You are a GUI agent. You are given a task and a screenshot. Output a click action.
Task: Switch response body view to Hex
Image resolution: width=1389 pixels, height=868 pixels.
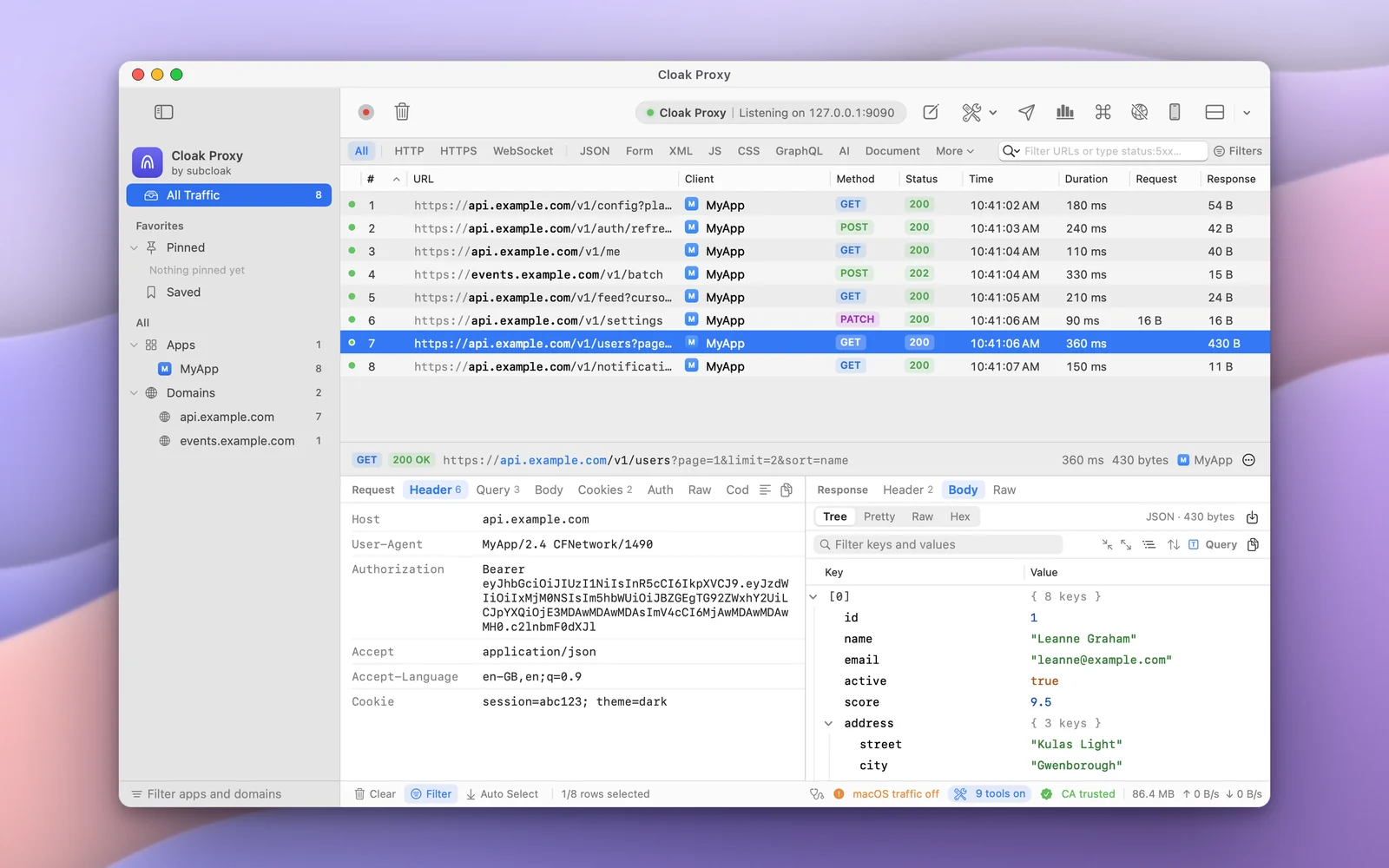tap(960, 516)
